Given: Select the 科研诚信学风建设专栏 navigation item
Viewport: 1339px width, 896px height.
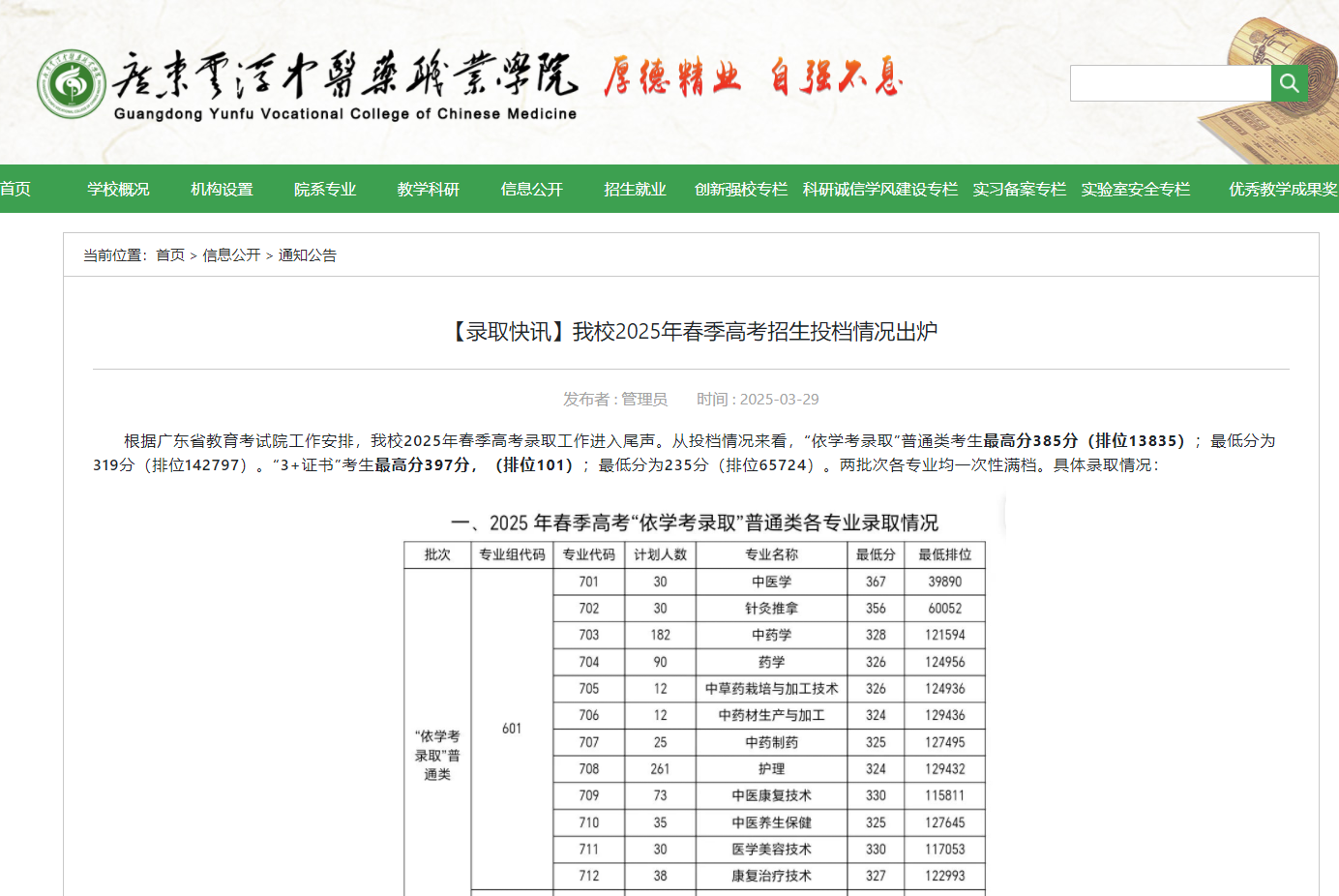Looking at the screenshot, I should (878, 190).
